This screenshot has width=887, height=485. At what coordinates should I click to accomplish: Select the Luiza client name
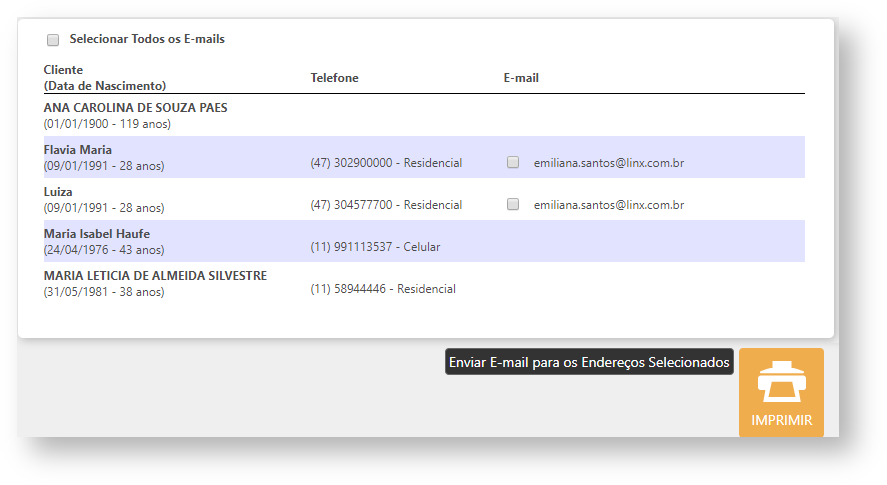(58, 192)
